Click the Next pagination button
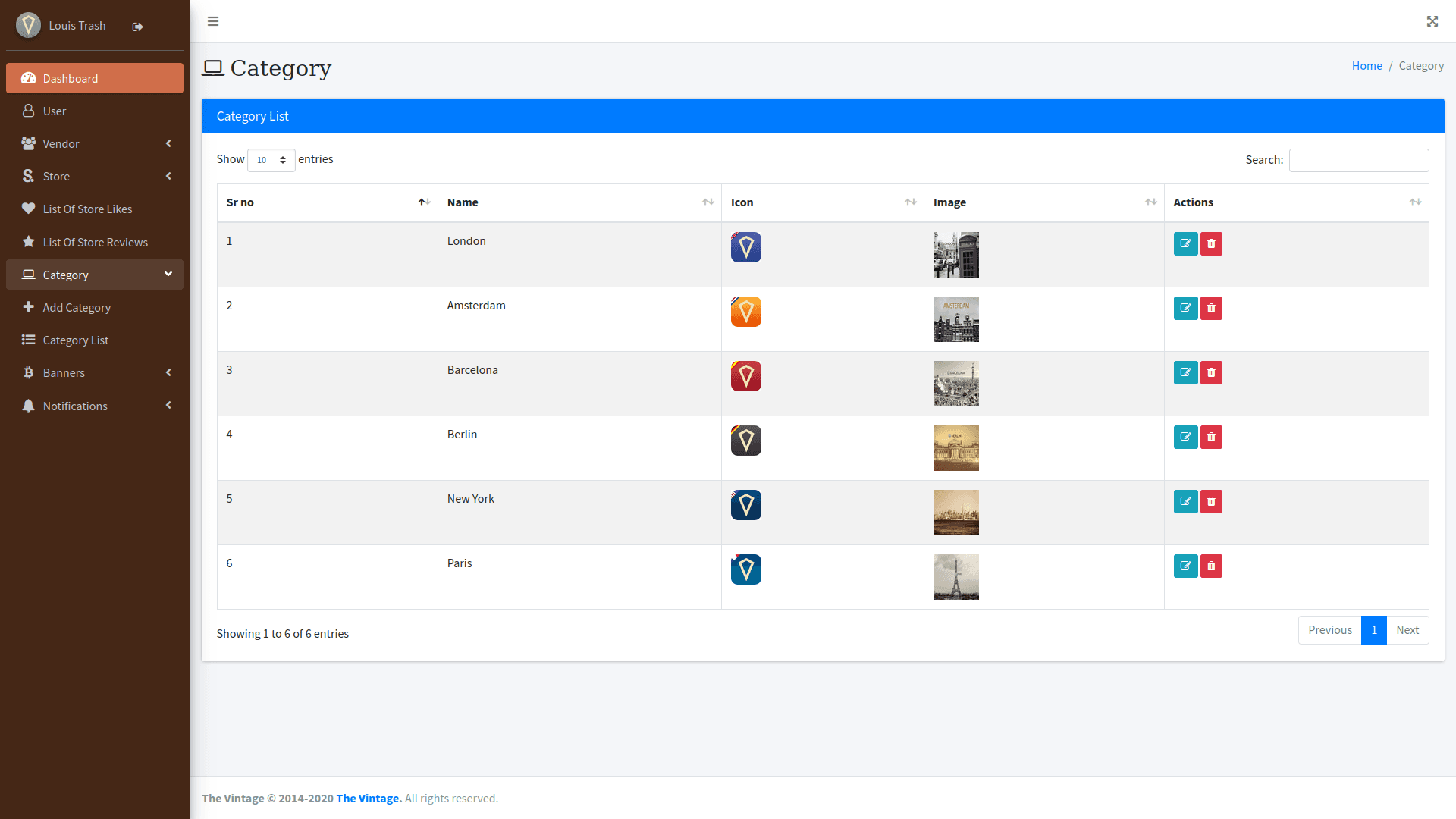The width and height of the screenshot is (1456, 819). (1407, 629)
